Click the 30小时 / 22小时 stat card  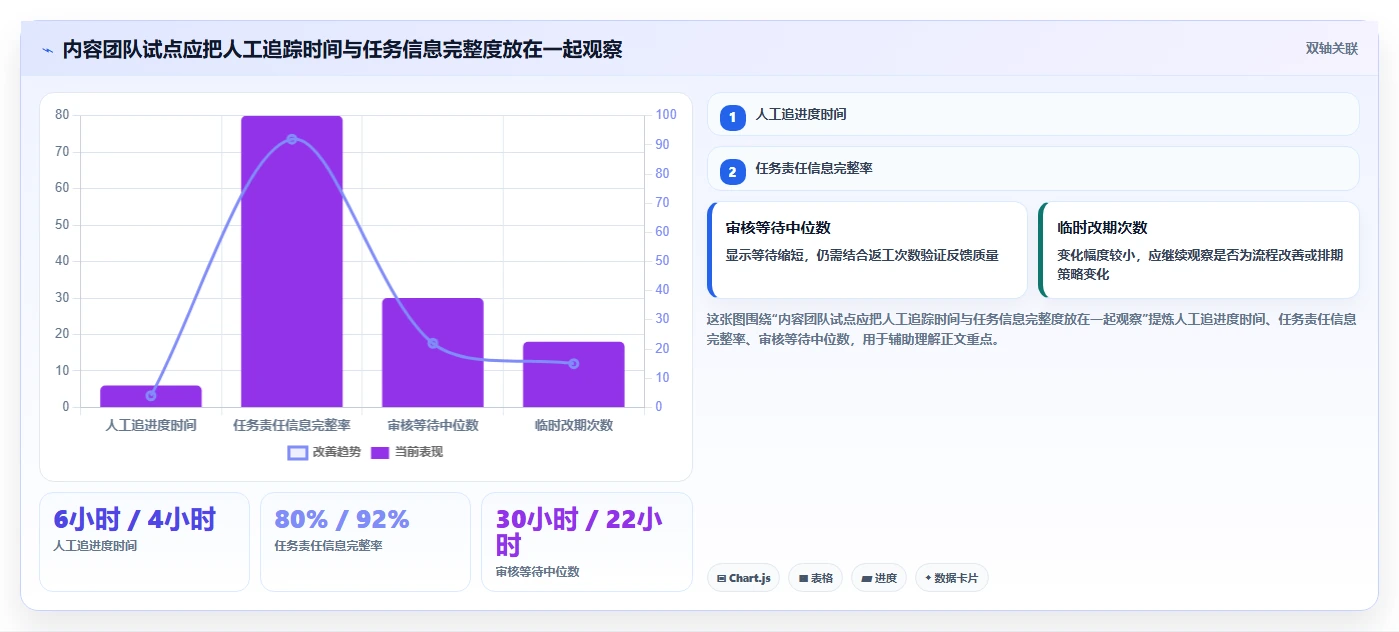(x=587, y=542)
